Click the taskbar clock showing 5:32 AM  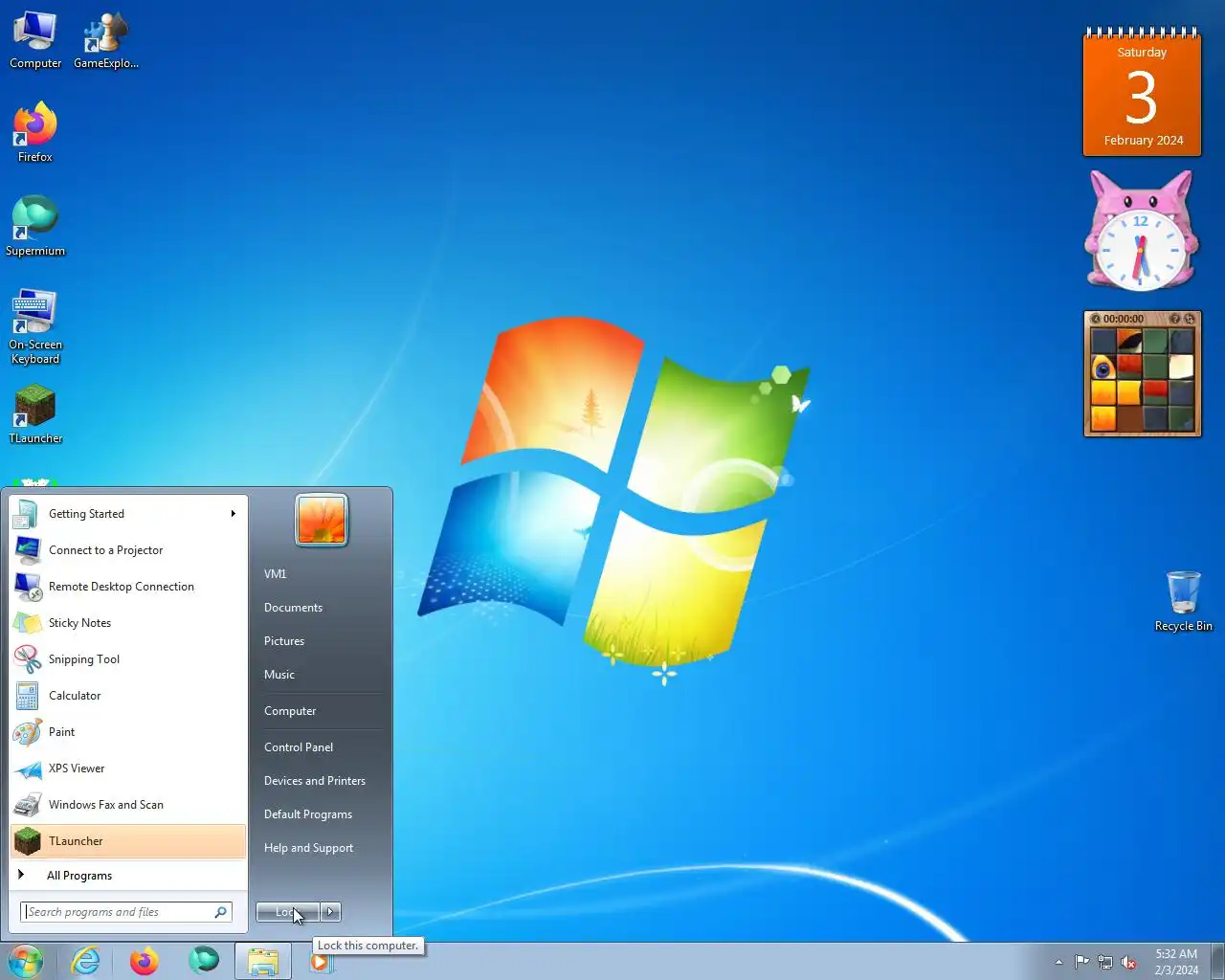(1176, 962)
